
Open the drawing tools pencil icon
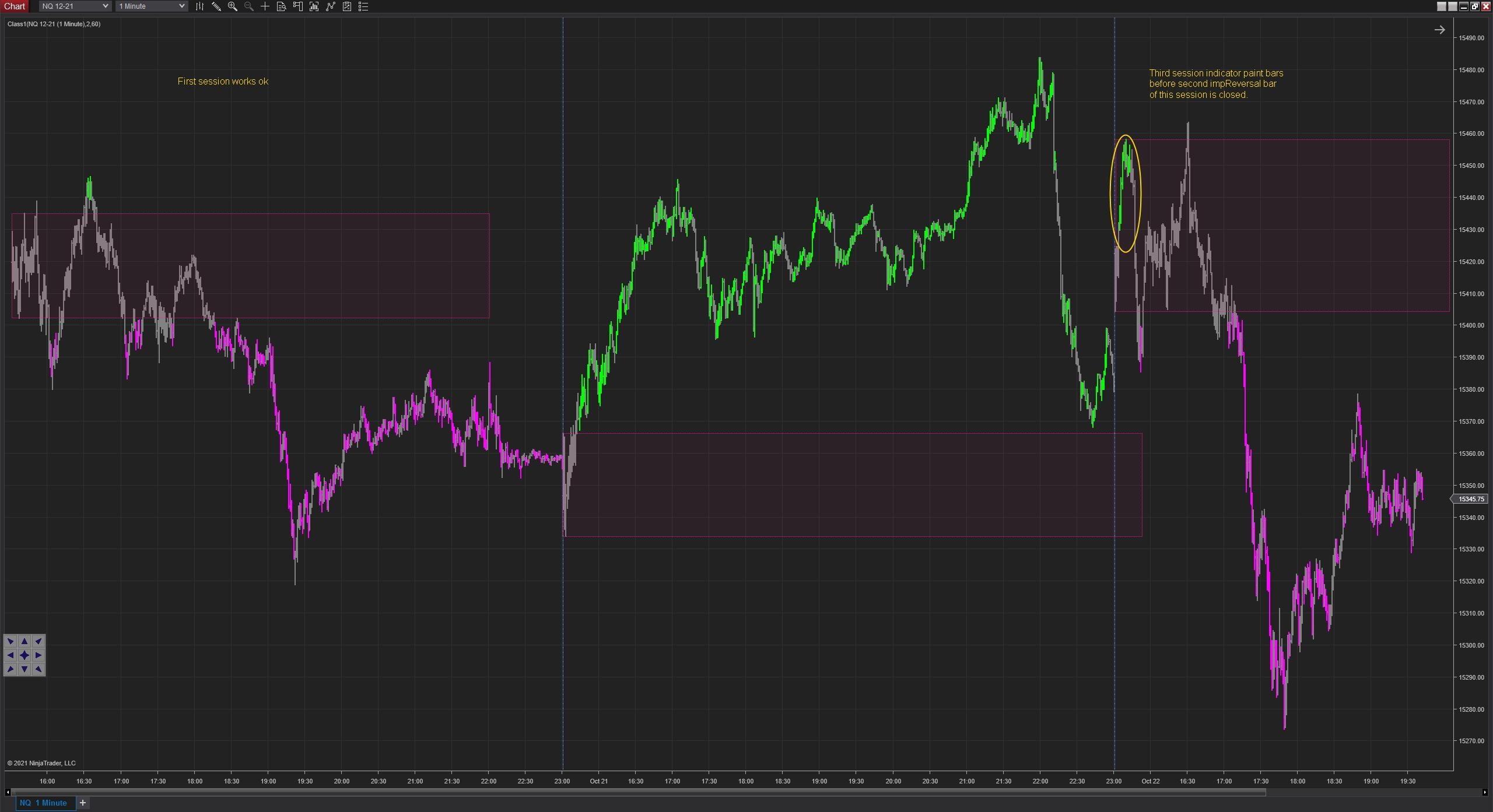click(216, 6)
